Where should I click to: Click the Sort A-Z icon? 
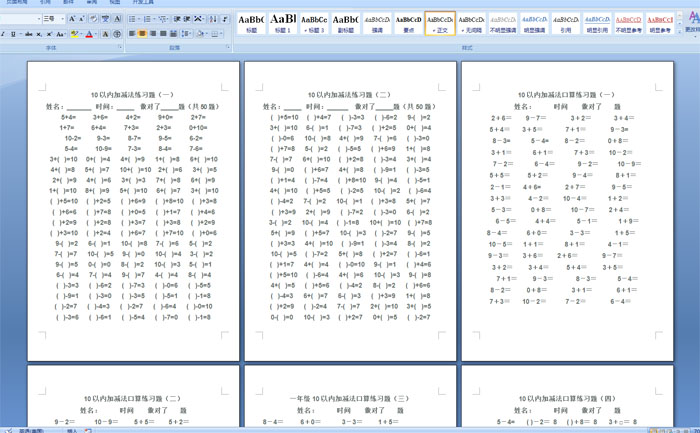pyautogui.click(x=213, y=19)
